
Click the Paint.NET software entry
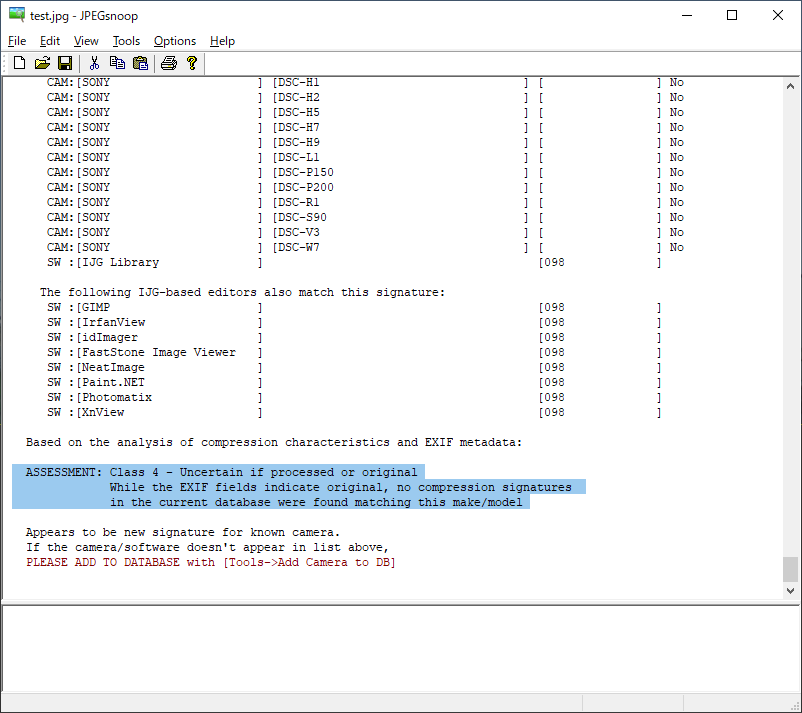coord(354,383)
